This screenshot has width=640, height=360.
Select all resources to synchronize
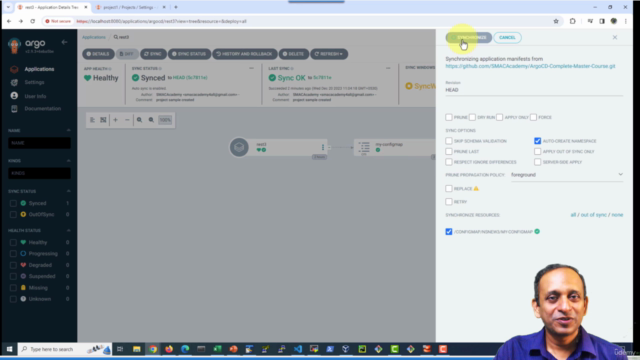coord(573,215)
